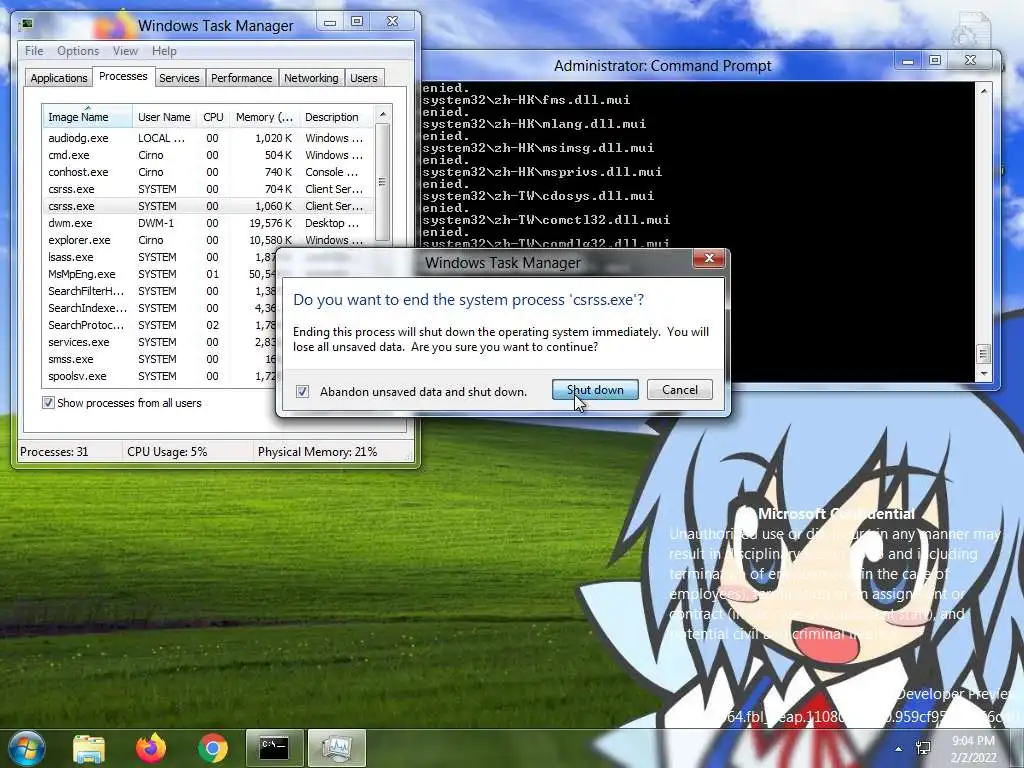Select the smss.exe process row
1024x768 pixels.
tap(159, 359)
